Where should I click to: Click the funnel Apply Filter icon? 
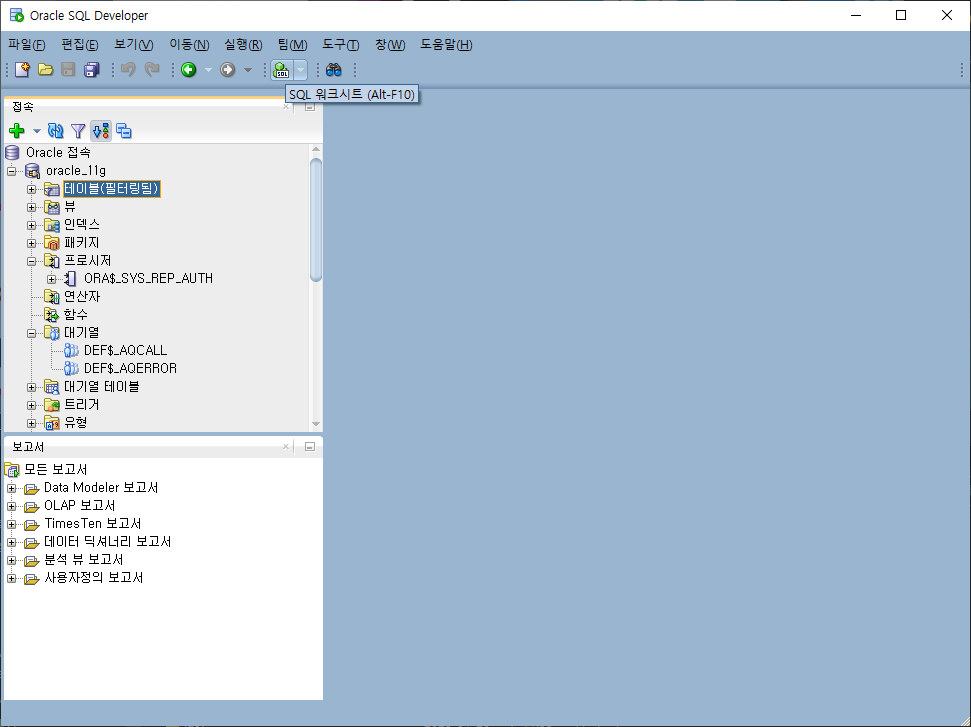coord(78,131)
